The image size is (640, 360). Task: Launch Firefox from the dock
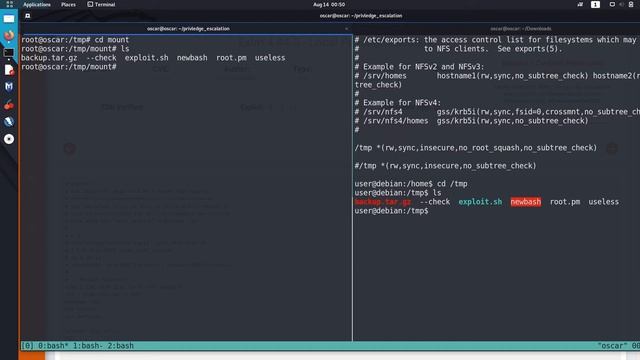[9, 35]
